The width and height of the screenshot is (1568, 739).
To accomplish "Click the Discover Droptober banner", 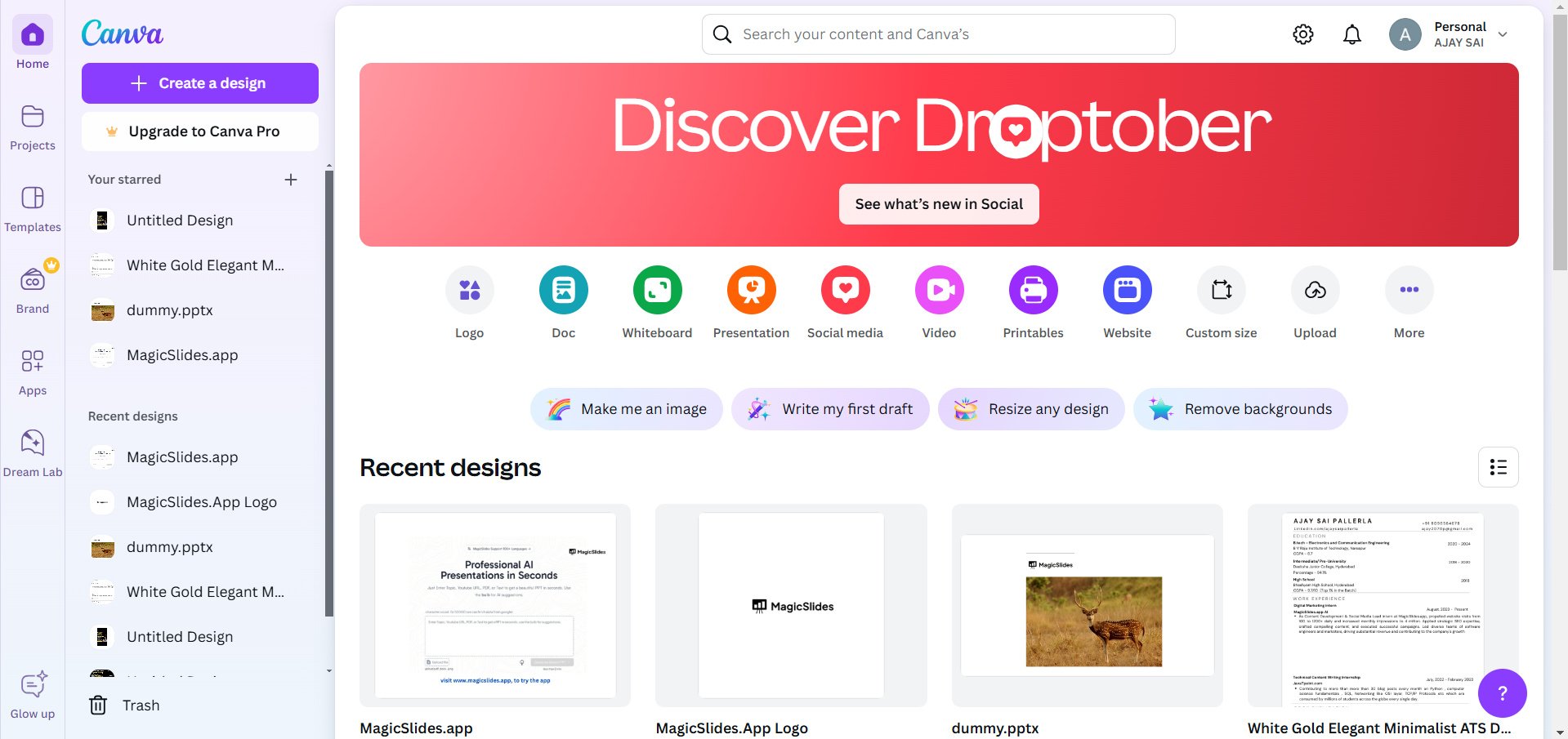I will pos(939,154).
